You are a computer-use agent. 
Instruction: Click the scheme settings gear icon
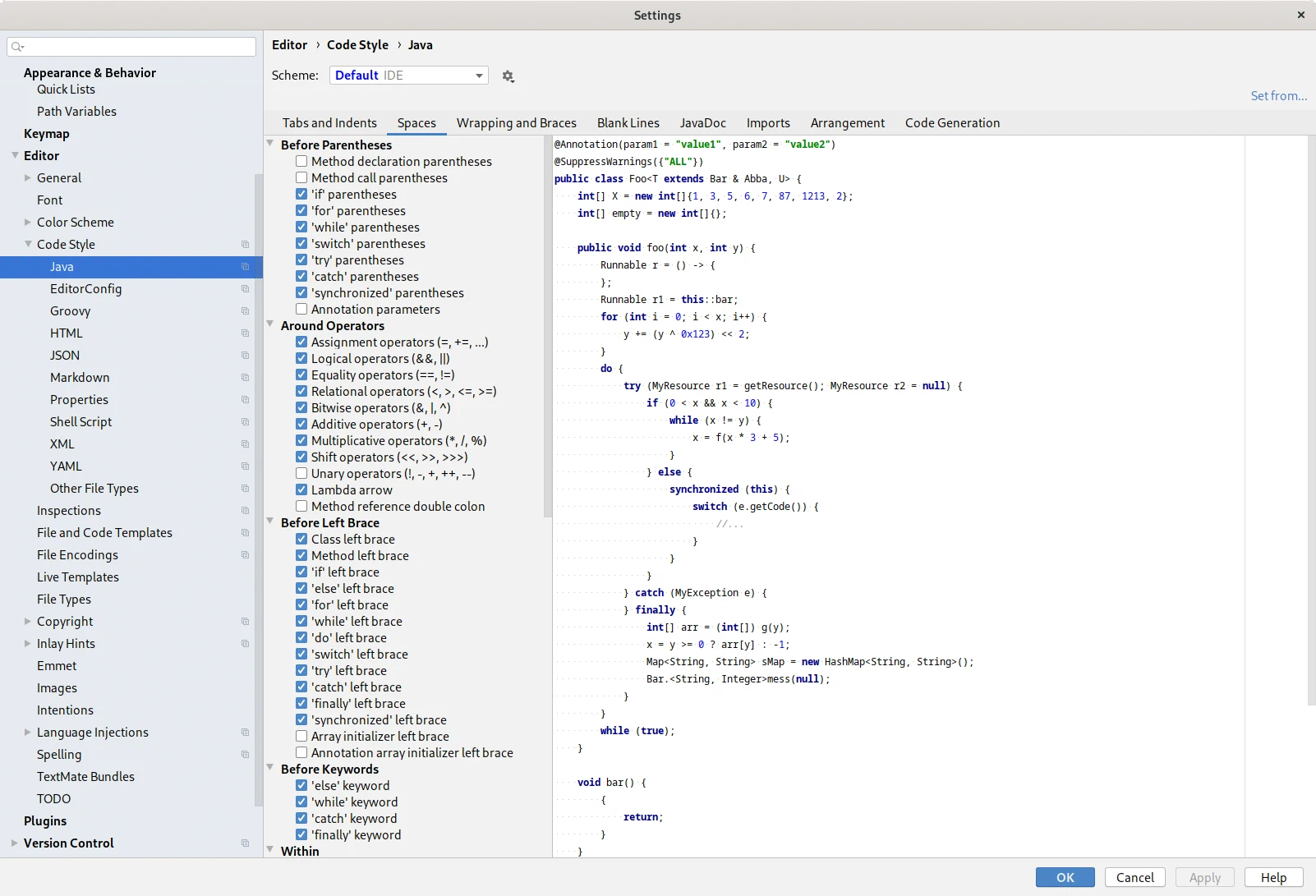(508, 76)
